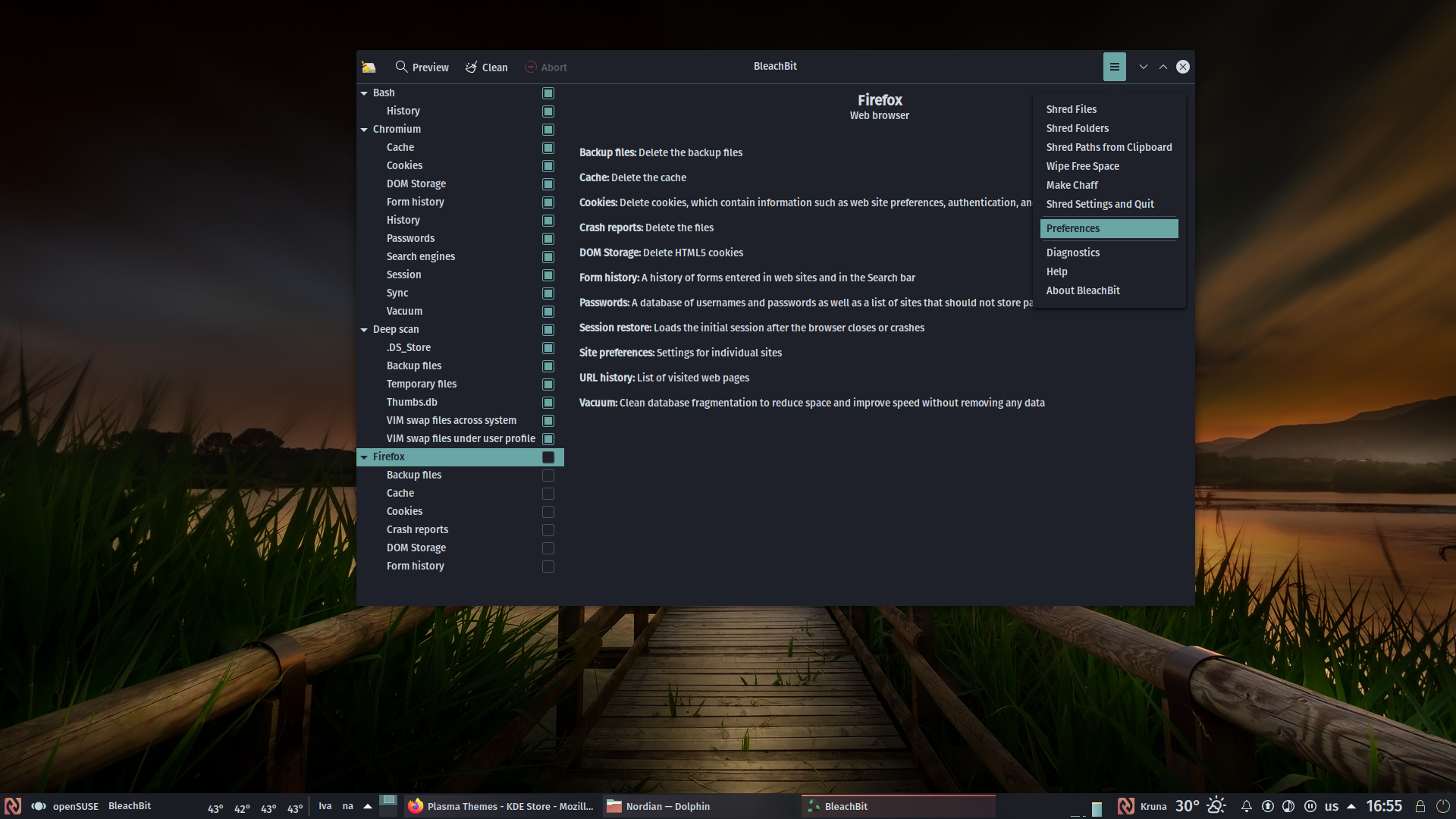Check the Firefox Form history checkbox
Viewport: 1456px width, 819px height.
coord(548,566)
